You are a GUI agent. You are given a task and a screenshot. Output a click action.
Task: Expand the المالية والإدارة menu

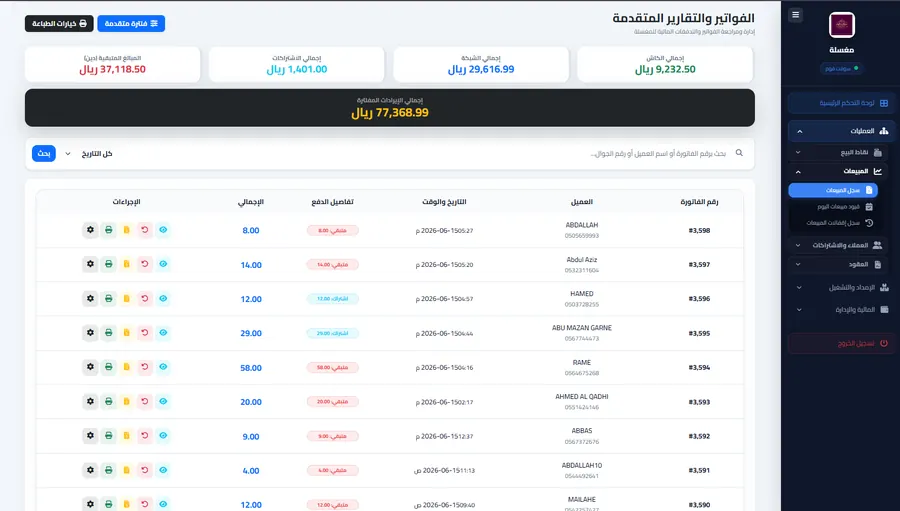[841, 309]
